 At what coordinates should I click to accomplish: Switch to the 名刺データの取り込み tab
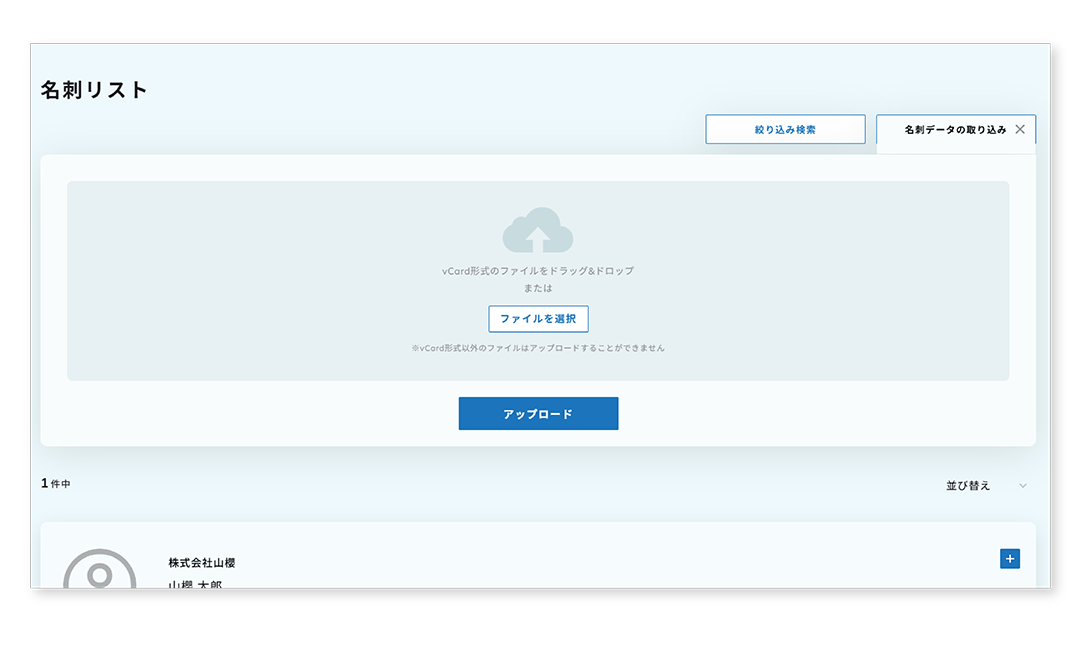pyautogui.click(x=953, y=129)
